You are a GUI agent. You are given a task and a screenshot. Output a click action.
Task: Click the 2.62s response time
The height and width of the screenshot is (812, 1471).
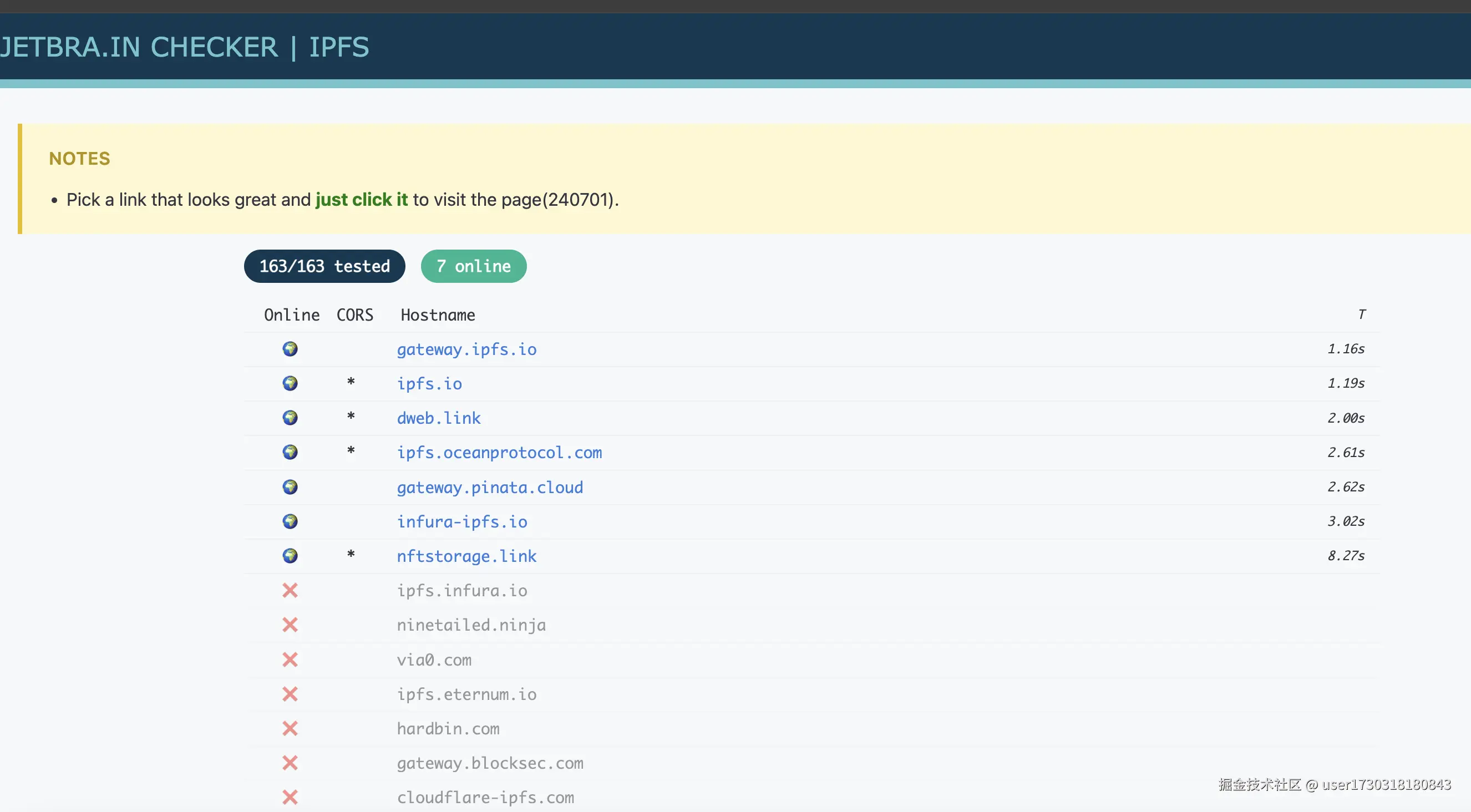(1346, 487)
